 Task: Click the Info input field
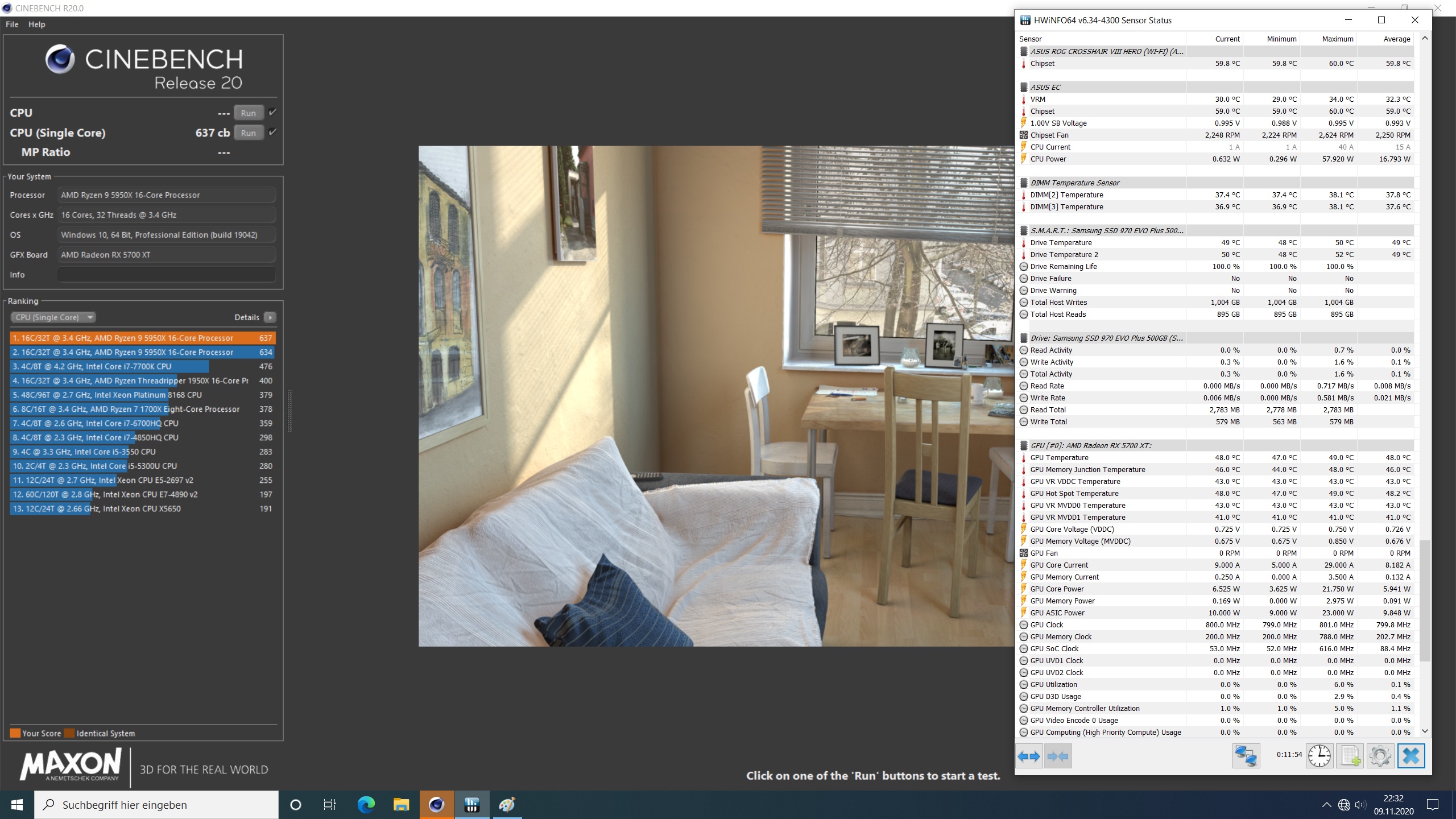click(x=166, y=275)
